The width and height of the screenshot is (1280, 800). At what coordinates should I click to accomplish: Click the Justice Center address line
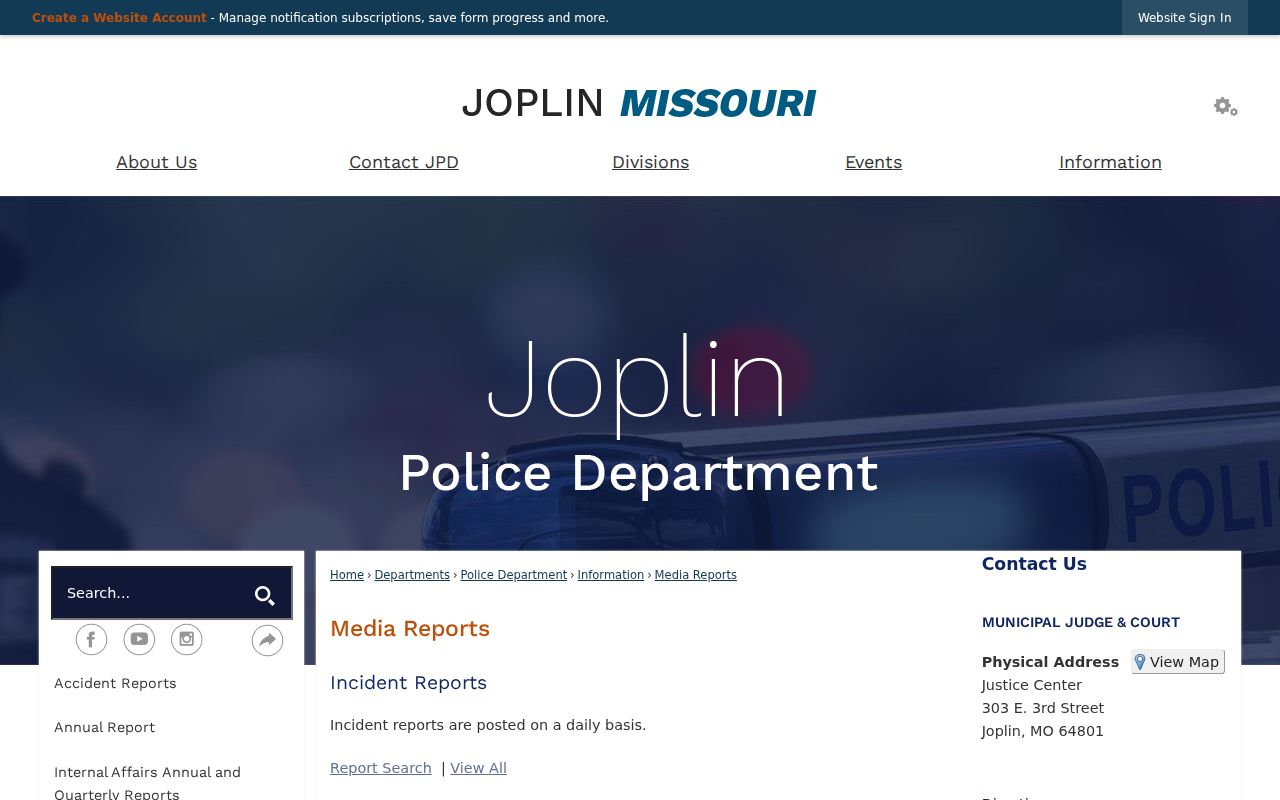click(x=1032, y=685)
